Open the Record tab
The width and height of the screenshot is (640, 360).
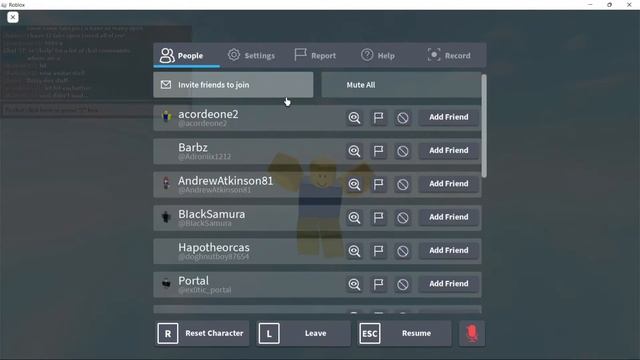pos(449,55)
